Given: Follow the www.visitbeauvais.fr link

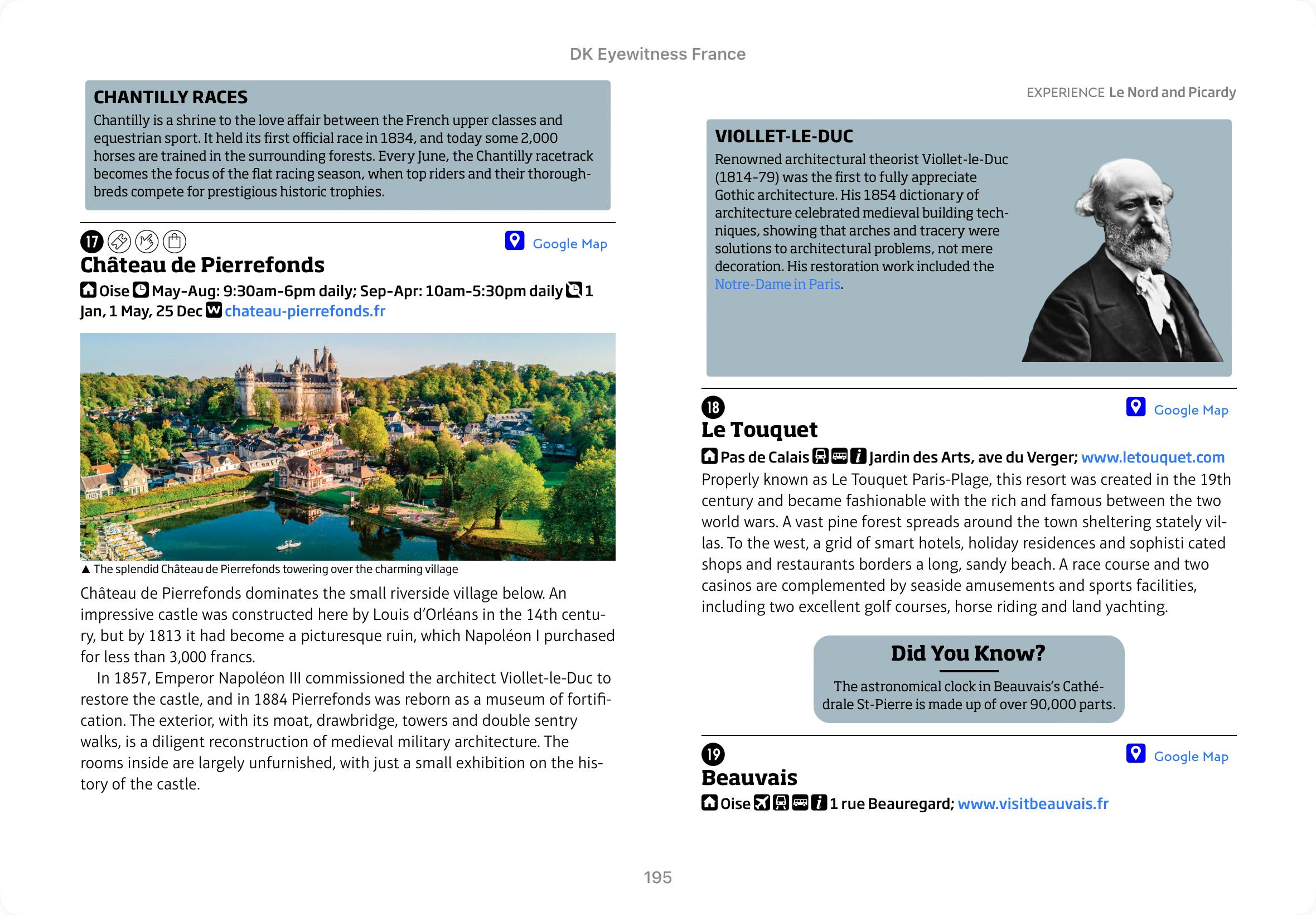Looking at the screenshot, I should pyautogui.click(x=1032, y=804).
